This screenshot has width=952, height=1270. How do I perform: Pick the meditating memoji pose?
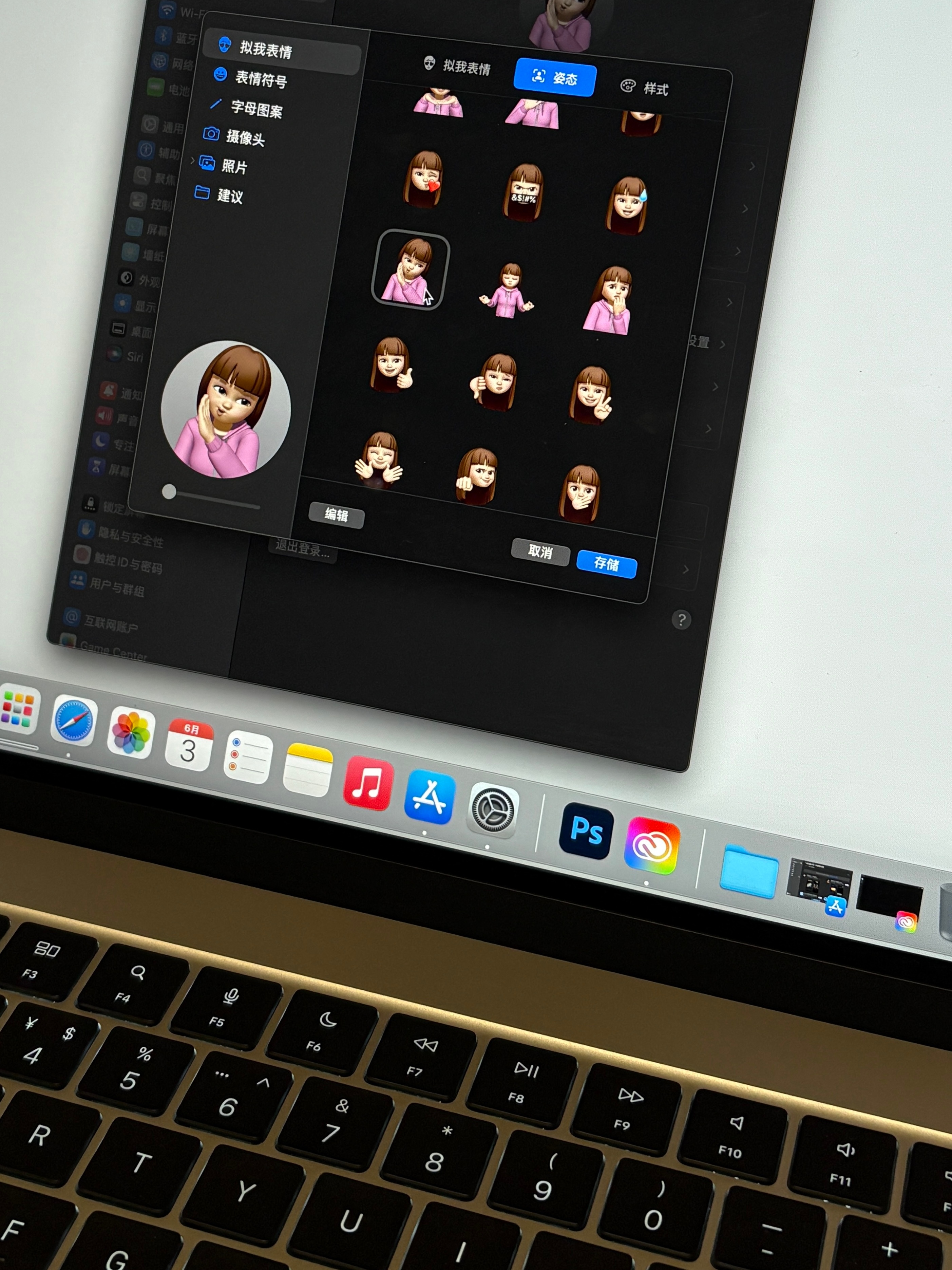[x=507, y=290]
